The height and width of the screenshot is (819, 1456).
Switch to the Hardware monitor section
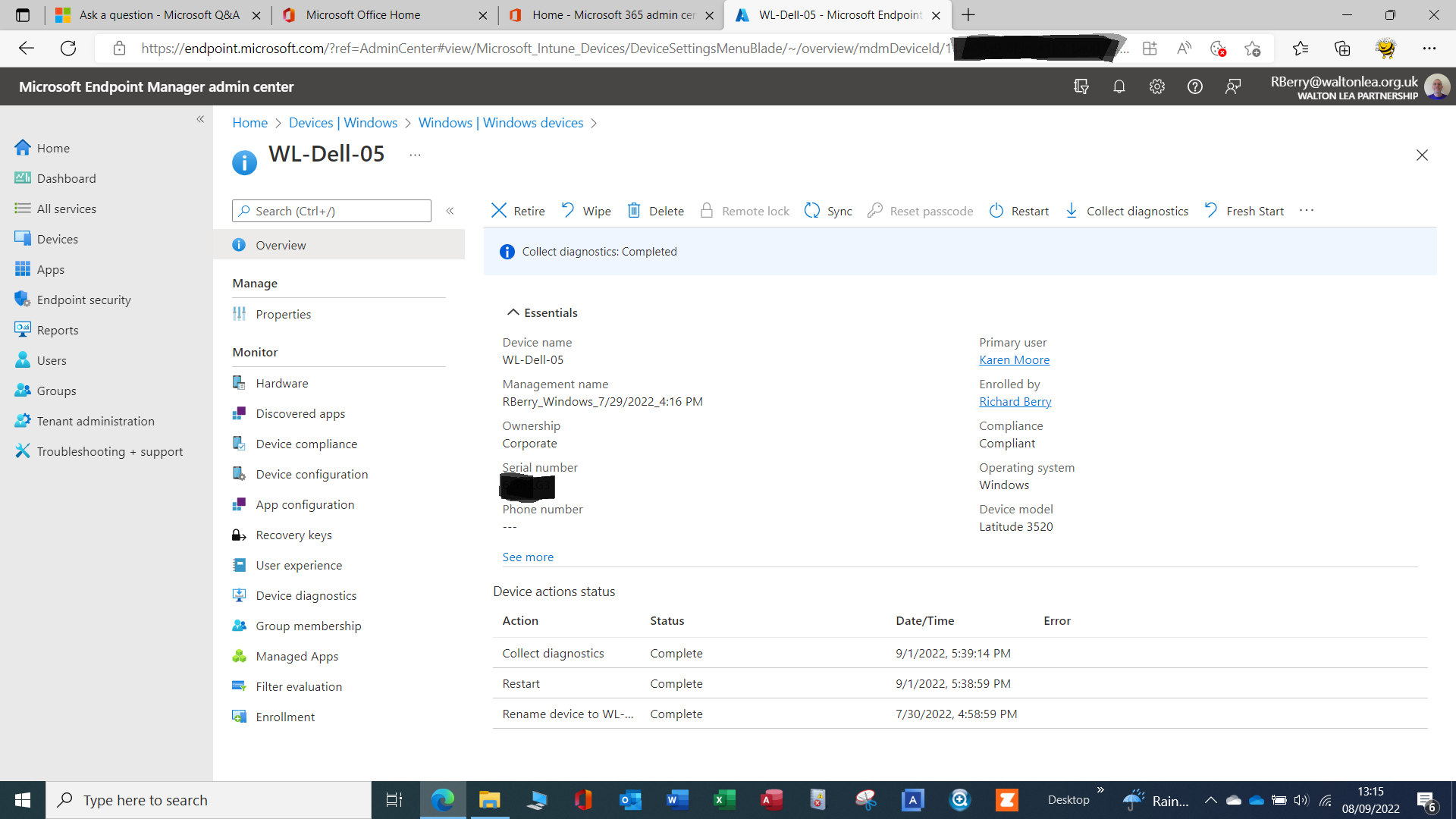click(x=281, y=383)
